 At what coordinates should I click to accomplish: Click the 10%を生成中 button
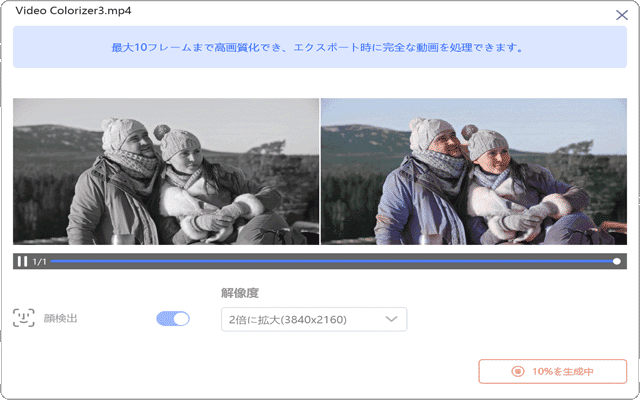(x=553, y=371)
